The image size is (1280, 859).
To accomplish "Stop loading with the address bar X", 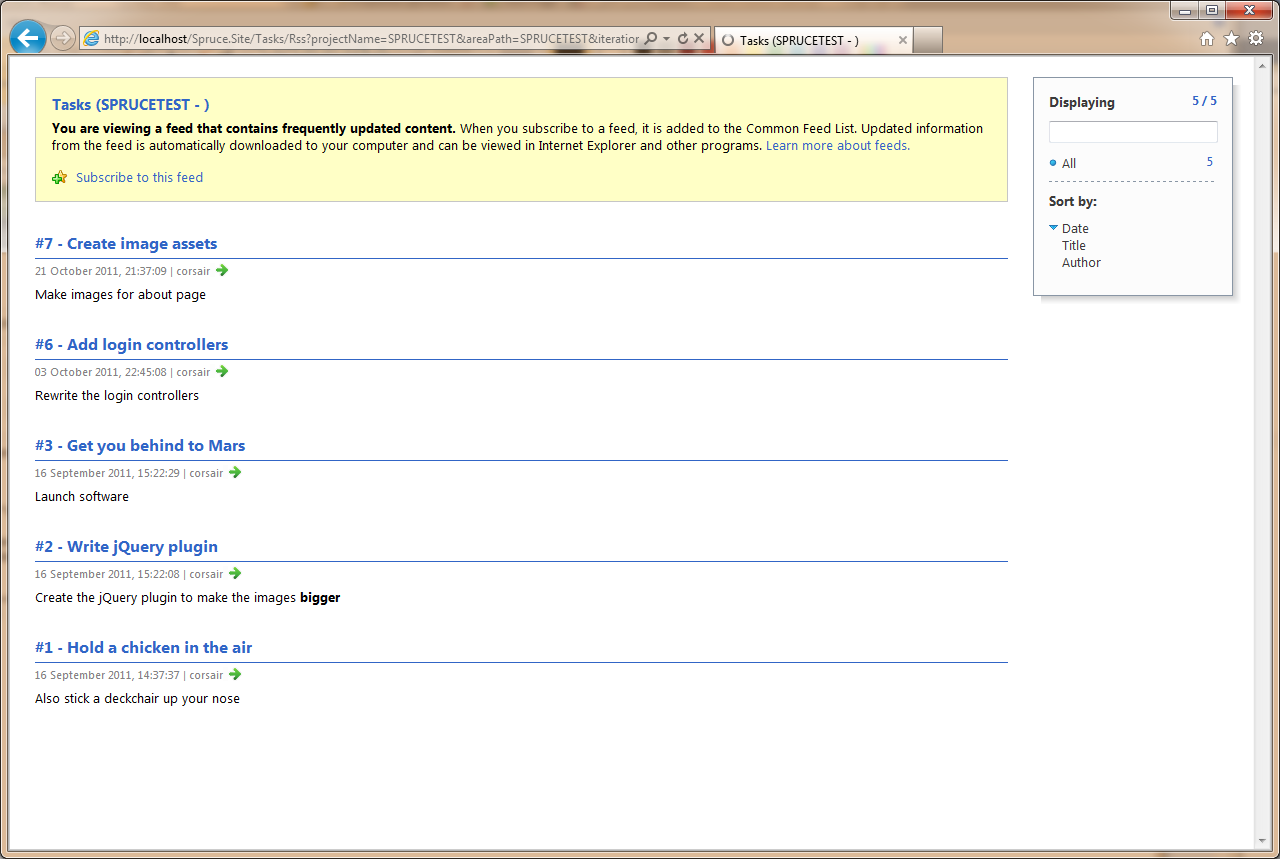I will click(699, 39).
